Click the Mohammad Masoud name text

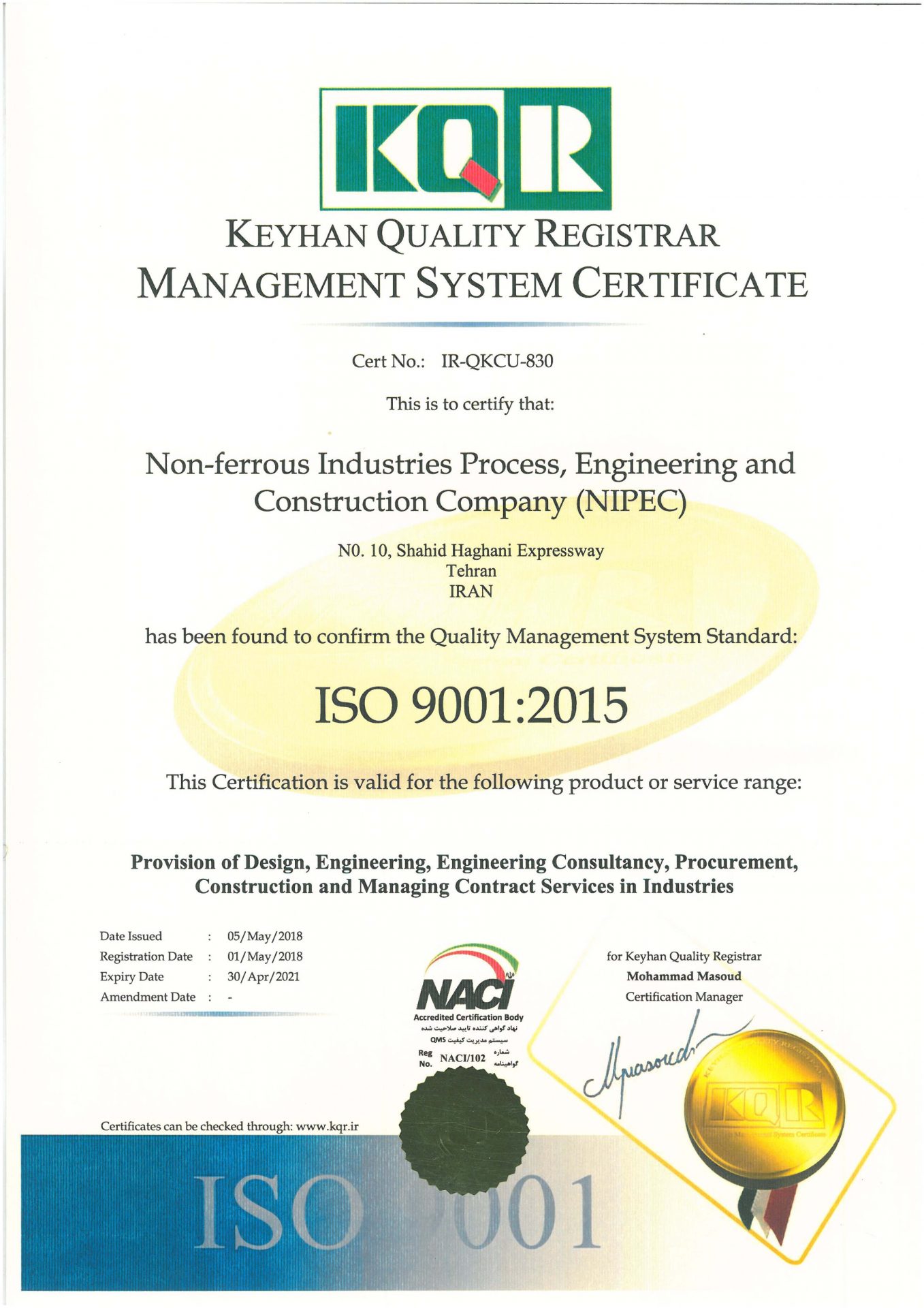(x=684, y=976)
